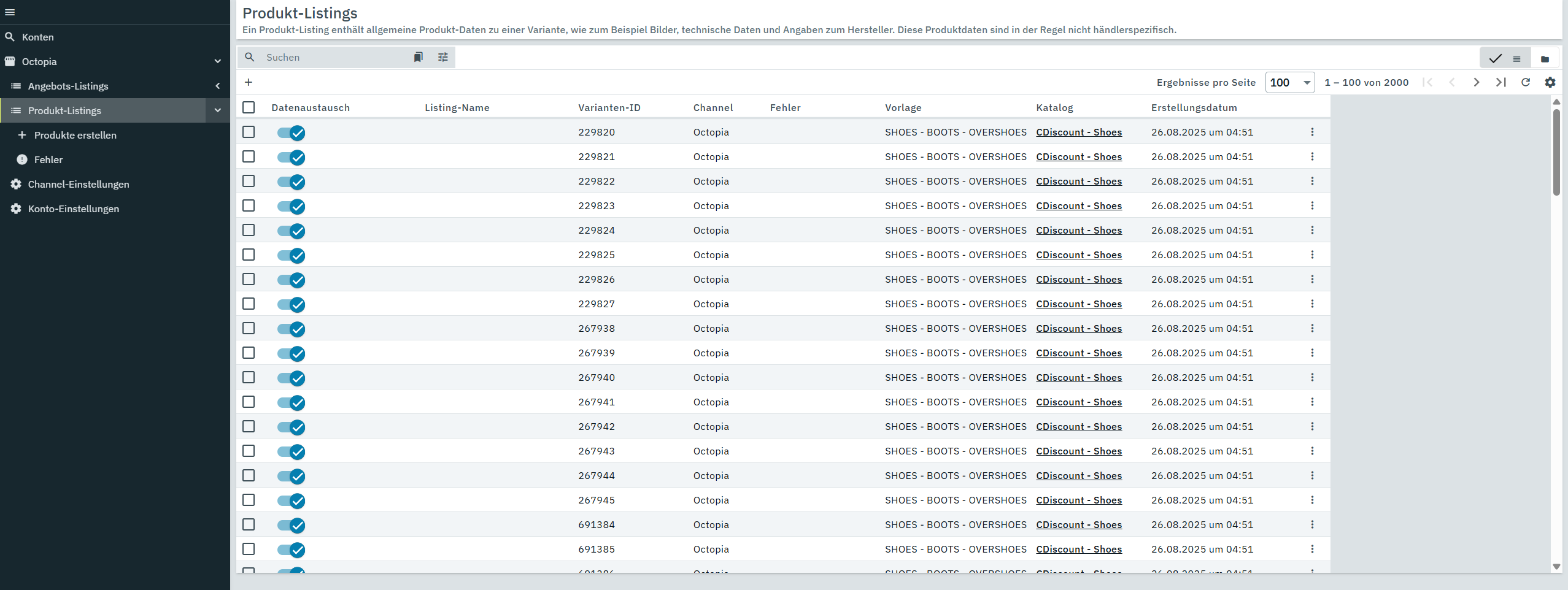Viewport: 1568px width, 590px height.
Task: Sort by the Erstellungsdatum column header
Action: click(x=1194, y=107)
